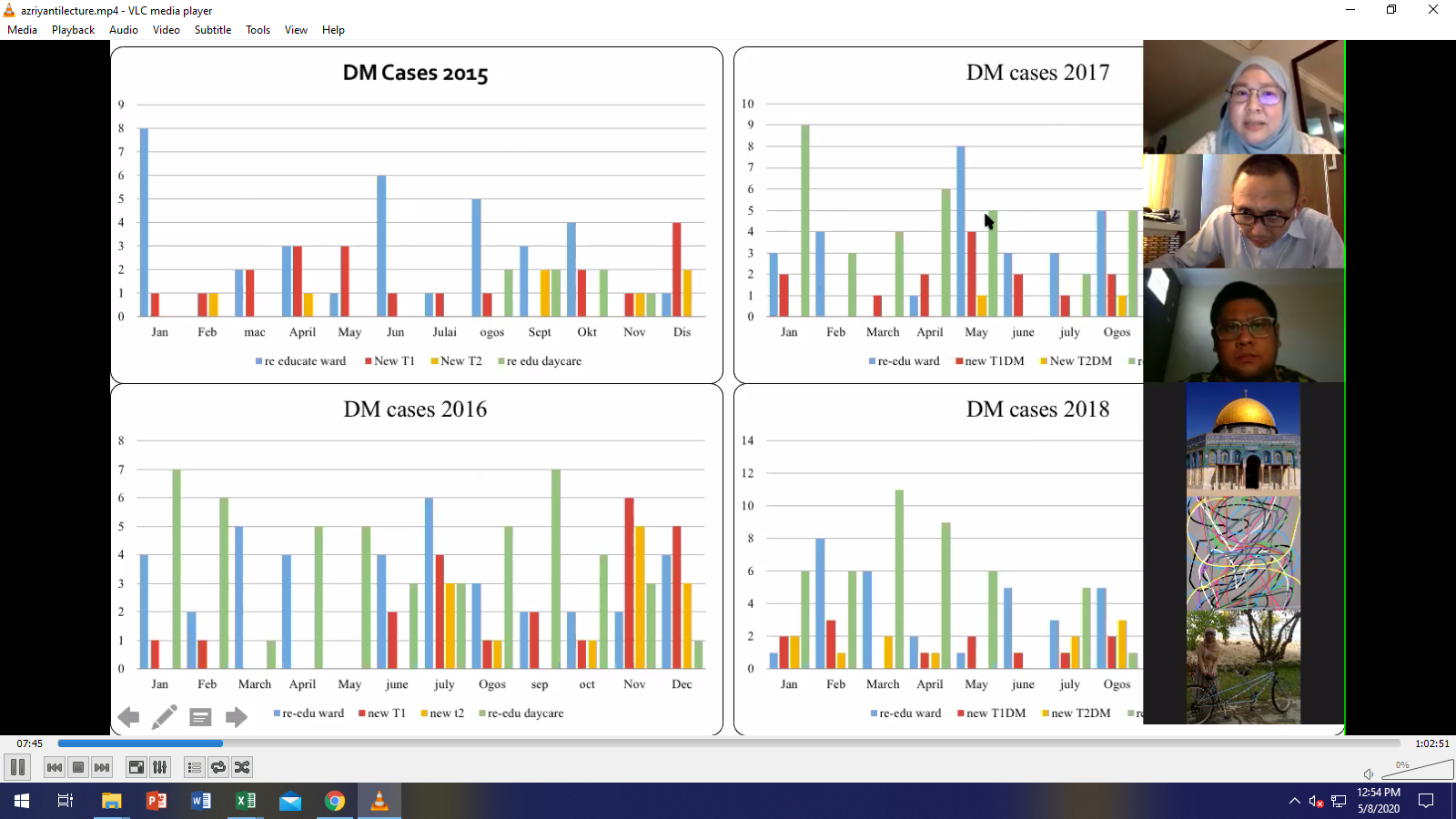The width and height of the screenshot is (1456, 819).
Task: Show hidden system tray icons
Action: click(x=1294, y=801)
